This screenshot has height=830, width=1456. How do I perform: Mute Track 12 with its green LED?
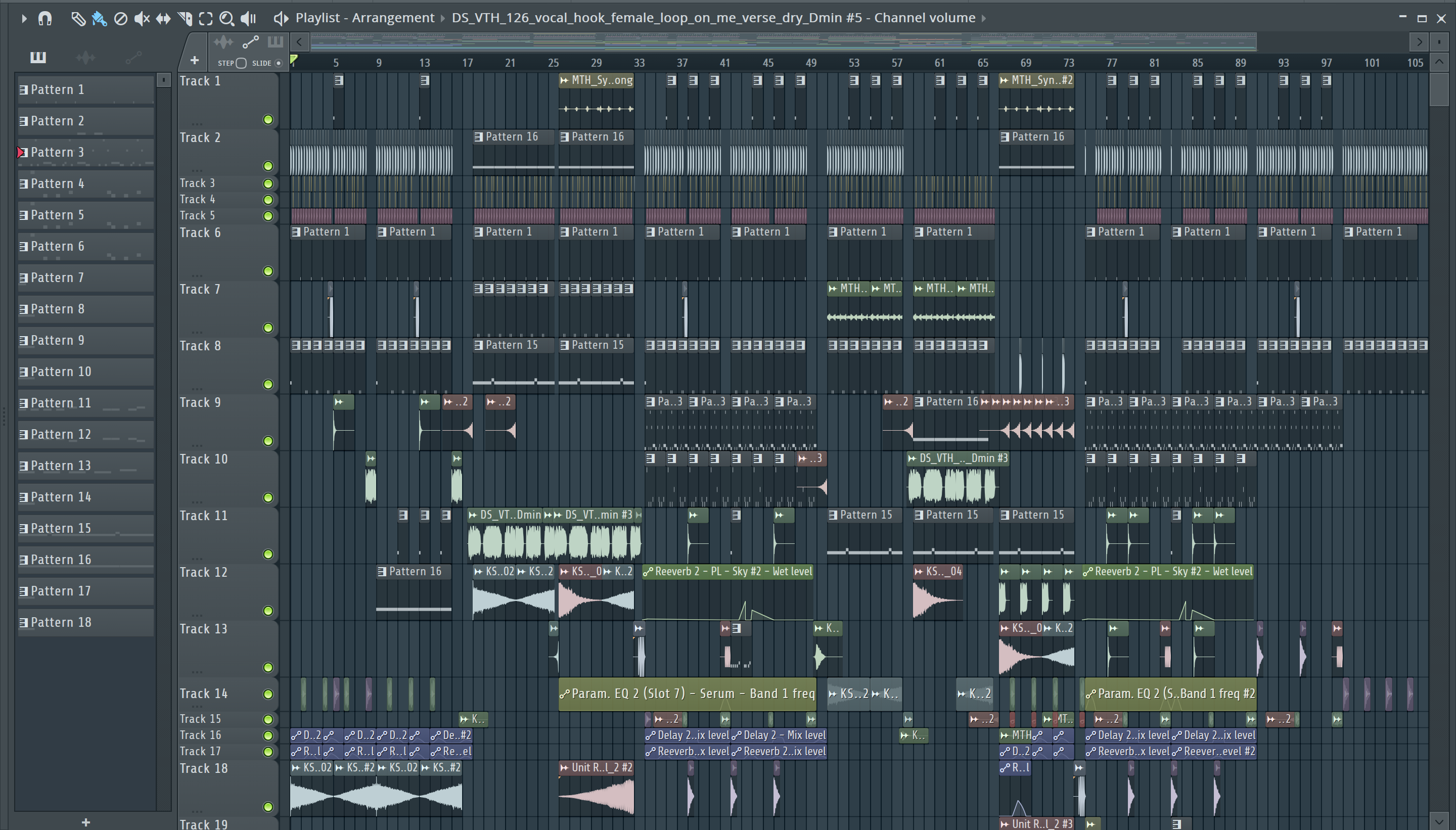pyautogui.click(x=268, y=611)
